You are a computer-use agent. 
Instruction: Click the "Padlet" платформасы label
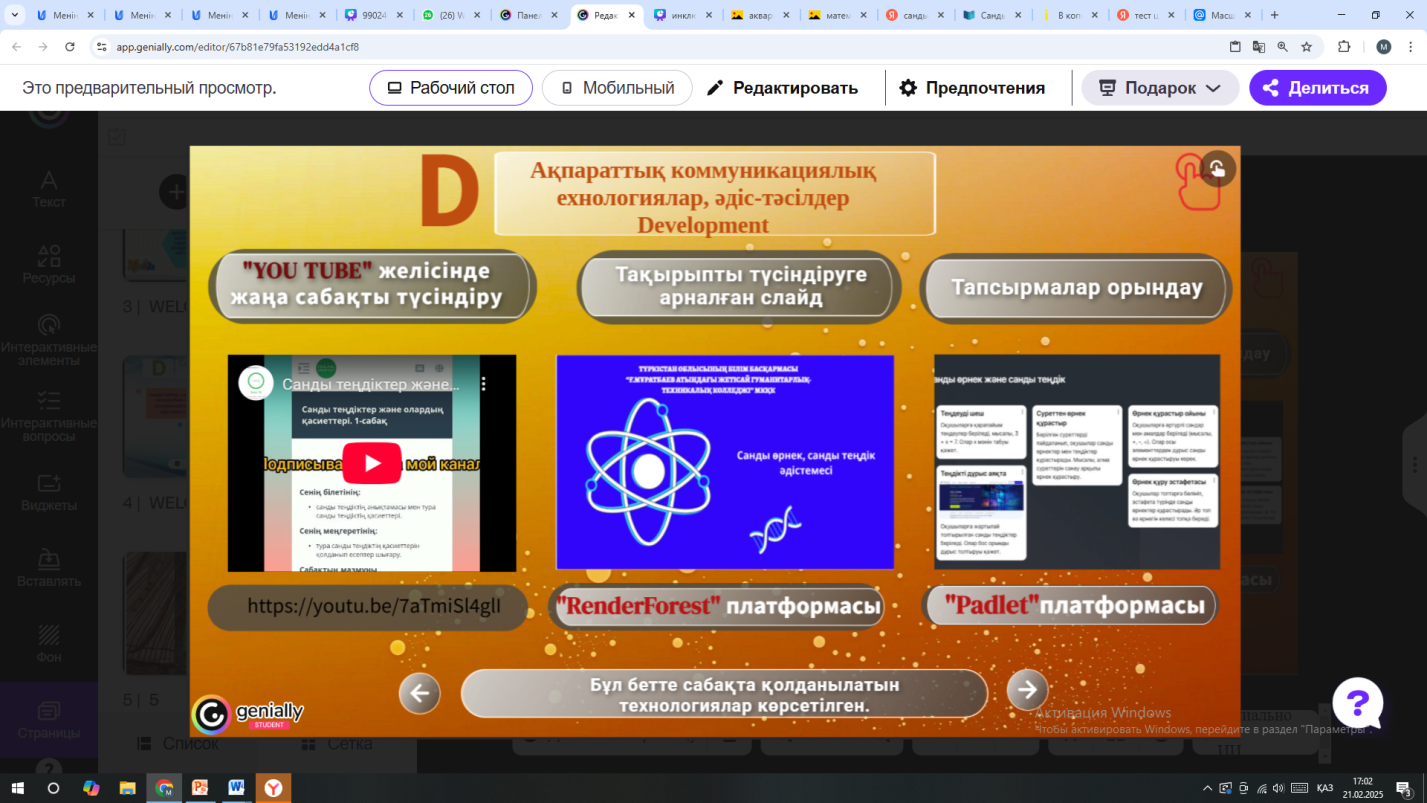click(1070, 606)
